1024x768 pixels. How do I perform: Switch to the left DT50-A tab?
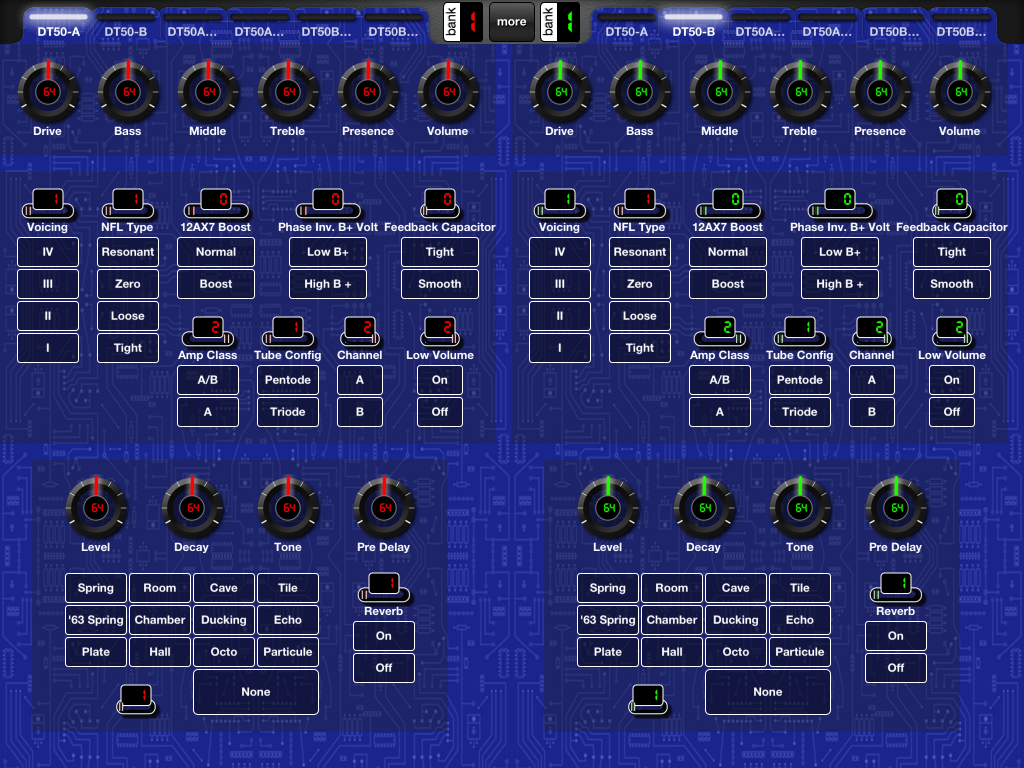tap(59, 26)
